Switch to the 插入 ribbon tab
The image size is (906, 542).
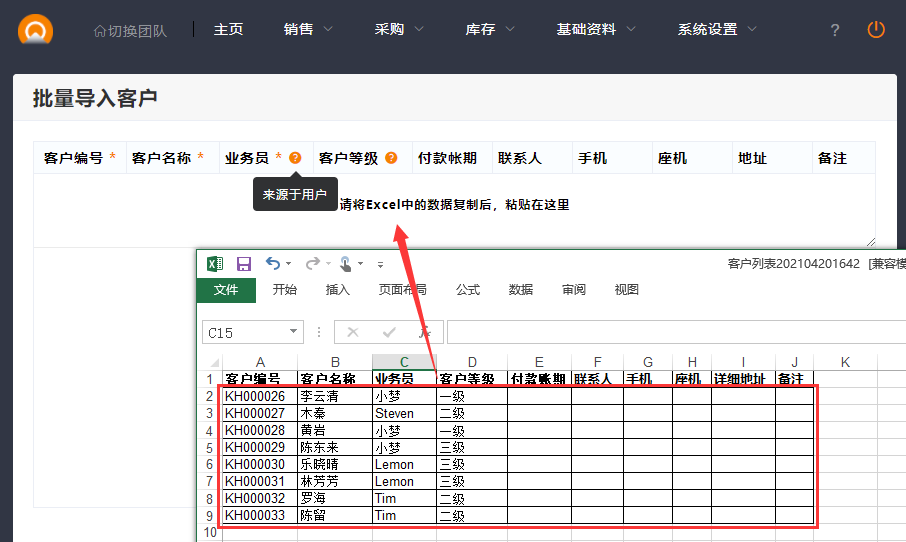[x=338, y=290]
